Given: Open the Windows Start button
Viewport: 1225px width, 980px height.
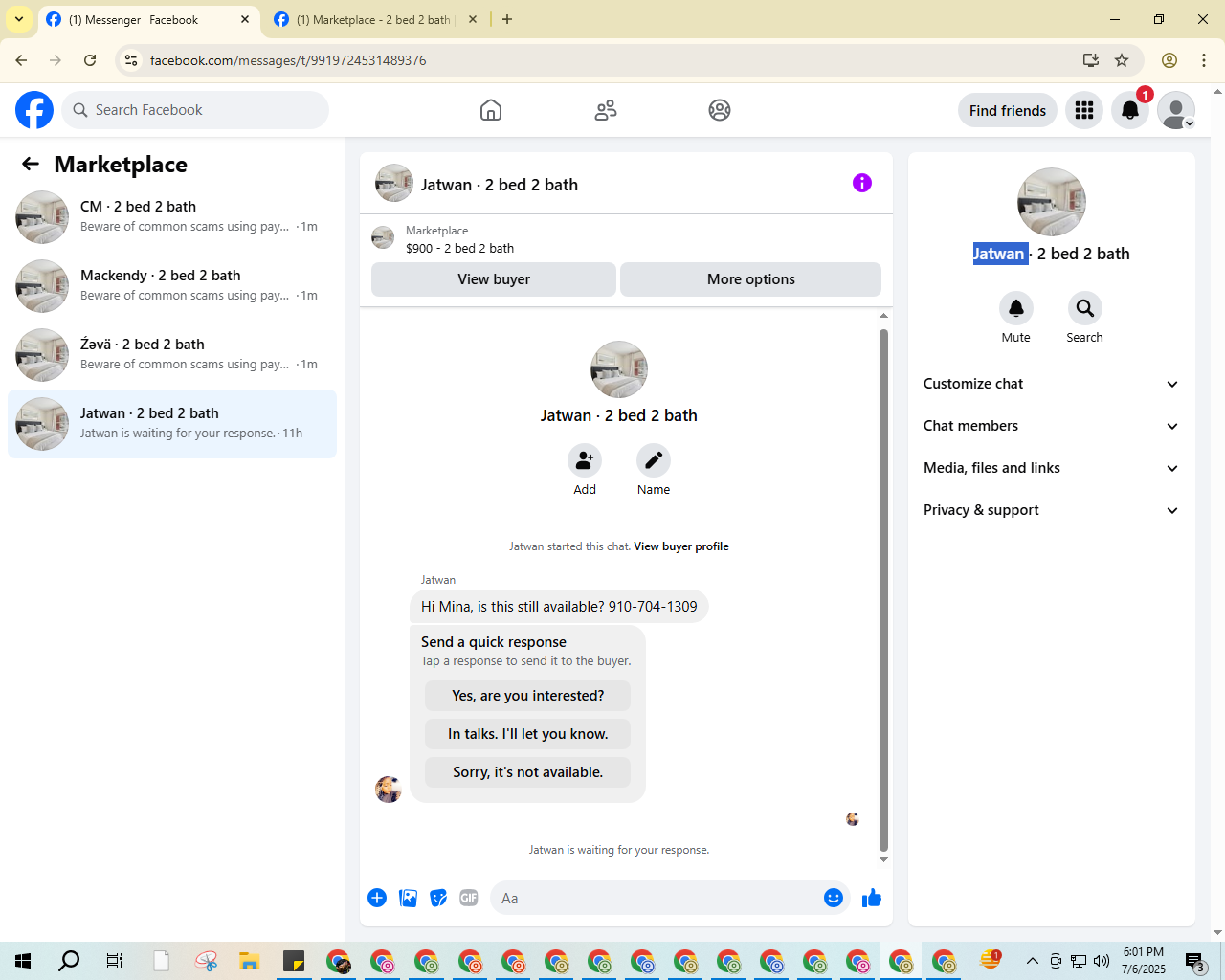Looking at the screenshot, I should pos(23,961).
